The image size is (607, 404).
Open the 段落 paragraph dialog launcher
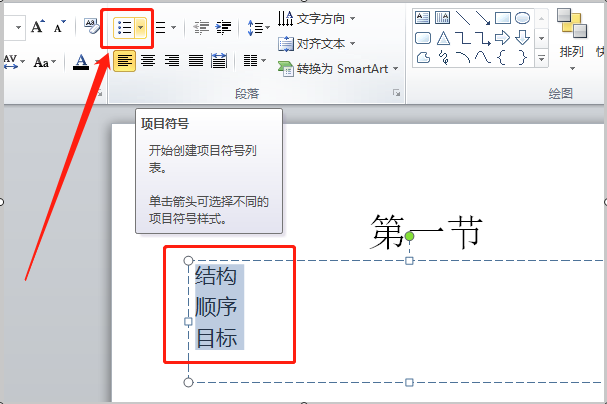coord(396,93)
